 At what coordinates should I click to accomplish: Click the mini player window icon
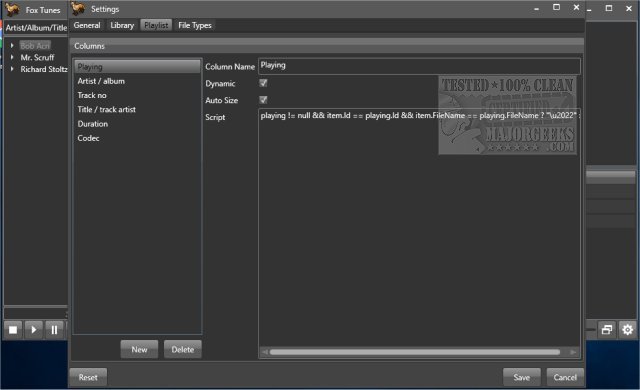tap(607, 330)
